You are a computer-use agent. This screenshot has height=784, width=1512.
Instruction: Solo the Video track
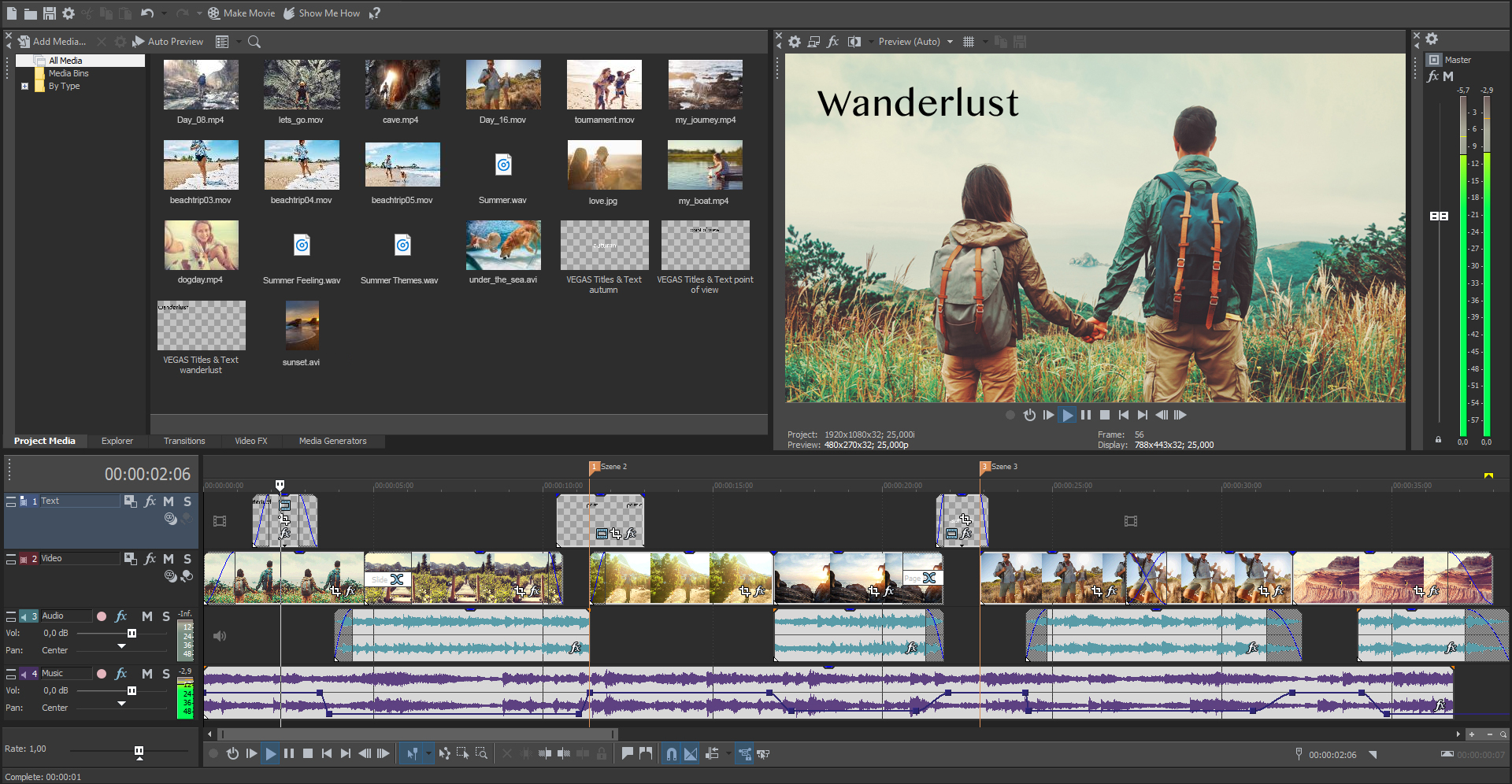187,559
